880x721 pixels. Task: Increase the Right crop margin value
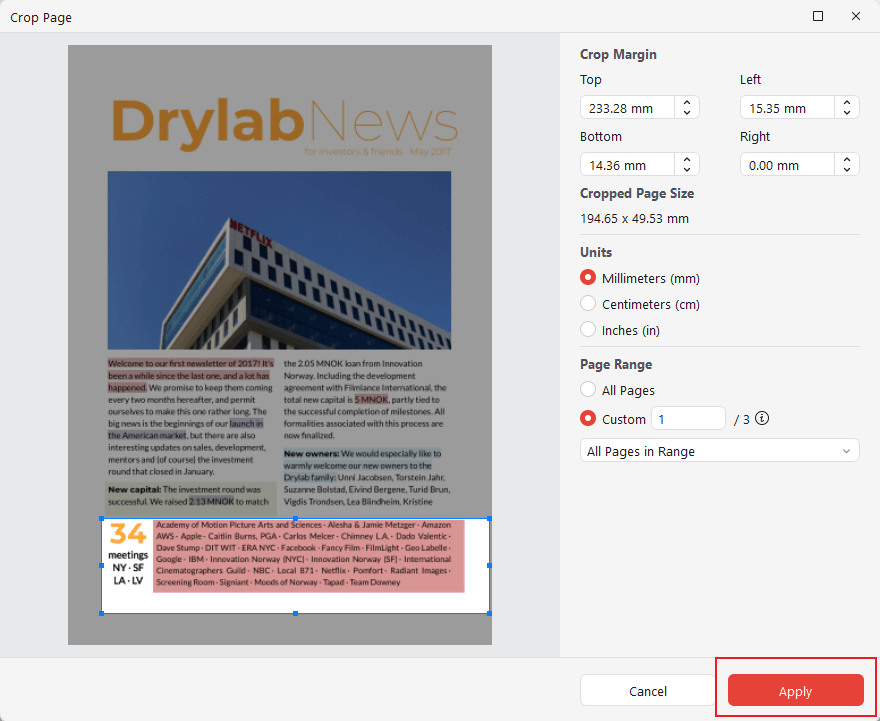coord(847,160)
